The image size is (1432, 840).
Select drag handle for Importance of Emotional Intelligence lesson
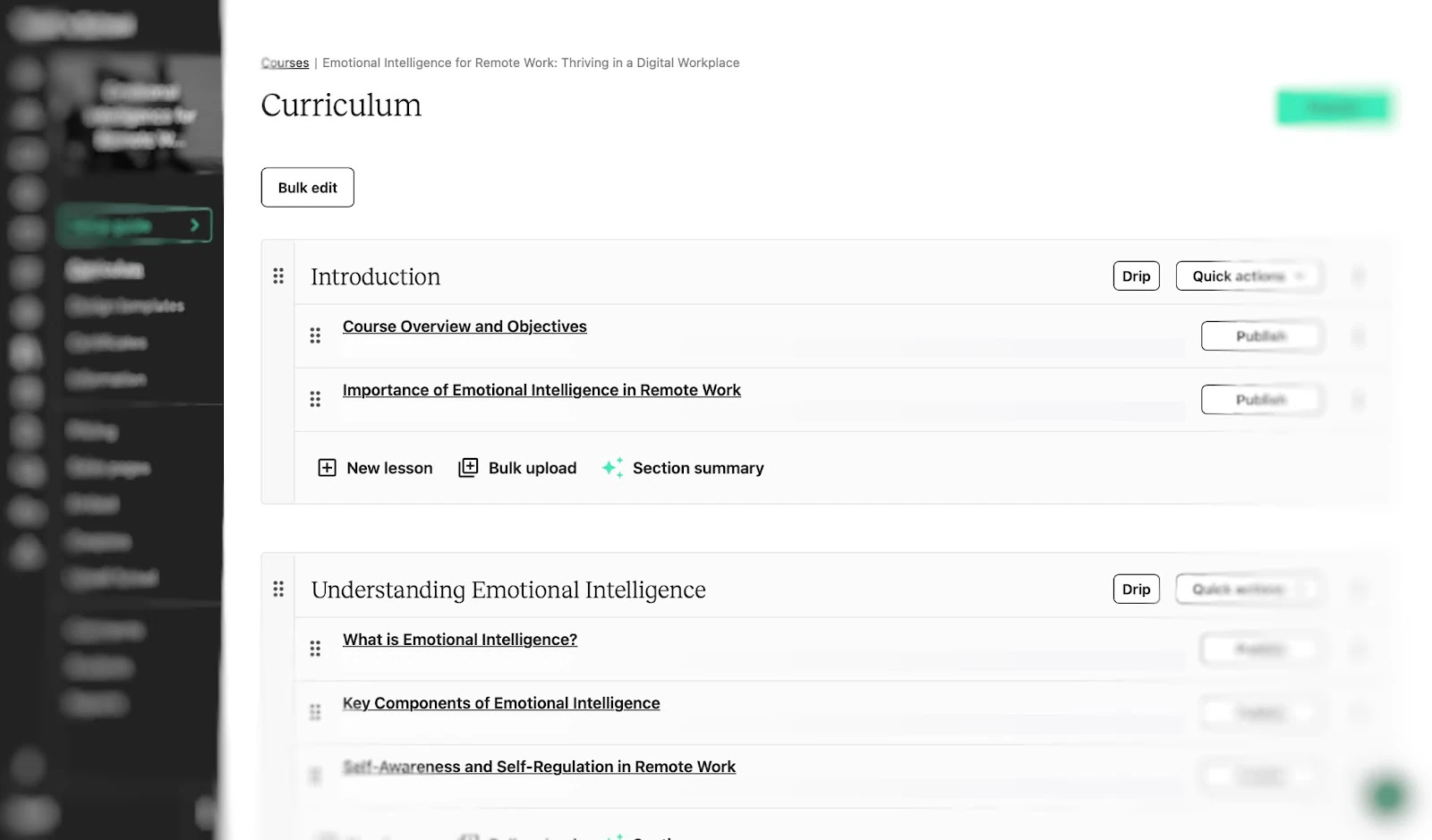tap(315, 399)
